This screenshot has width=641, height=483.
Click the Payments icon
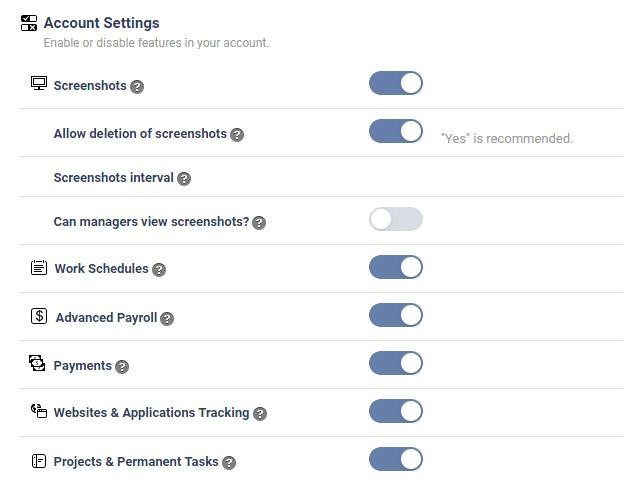[38, 363]
